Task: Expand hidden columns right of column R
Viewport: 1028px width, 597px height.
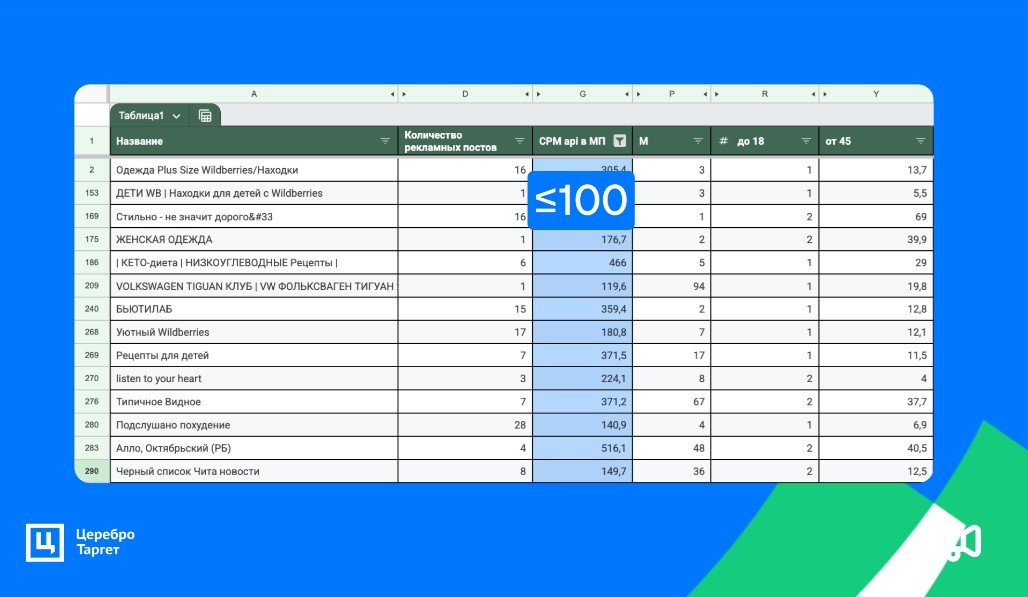Action: pyautogui.click(x=814, y=94)
